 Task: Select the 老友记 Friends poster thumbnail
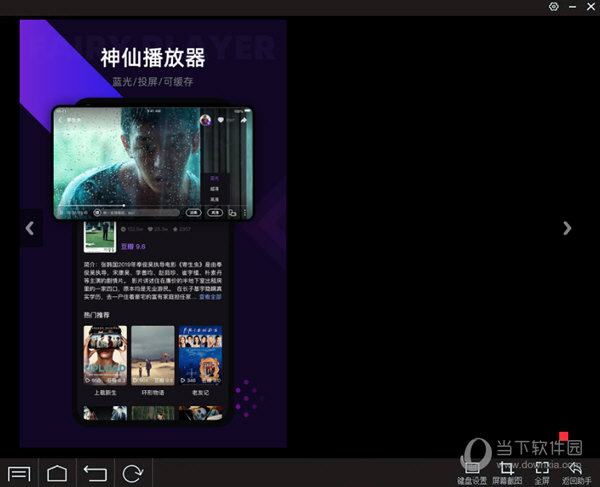click(x=201, y=355)
